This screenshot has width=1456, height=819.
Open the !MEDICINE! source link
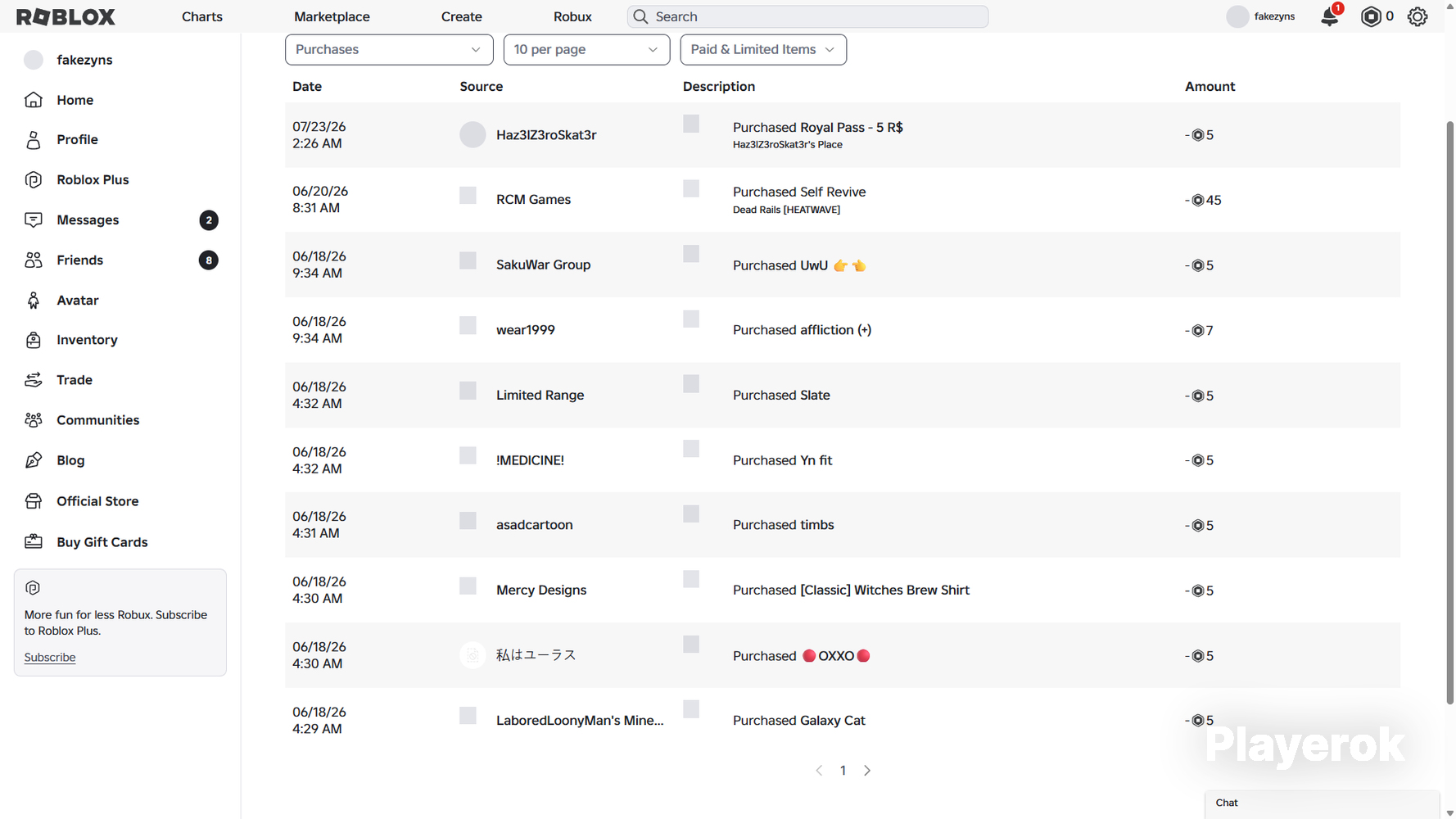(530, 460)
